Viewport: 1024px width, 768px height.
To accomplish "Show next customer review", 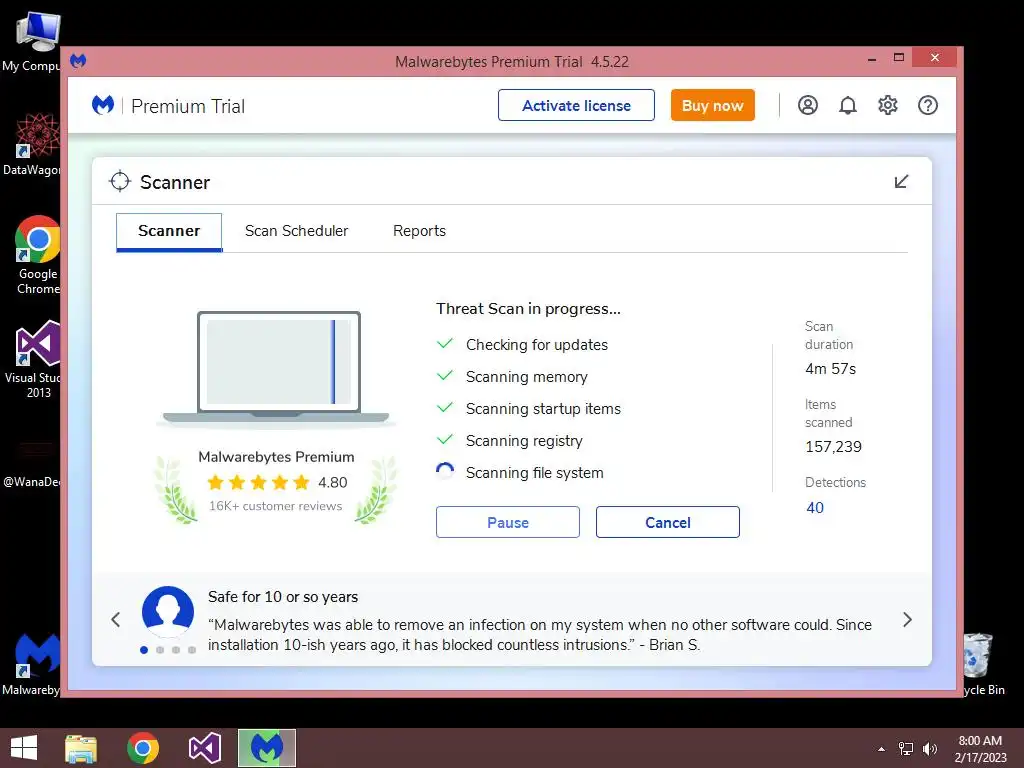I will (907, 620).
